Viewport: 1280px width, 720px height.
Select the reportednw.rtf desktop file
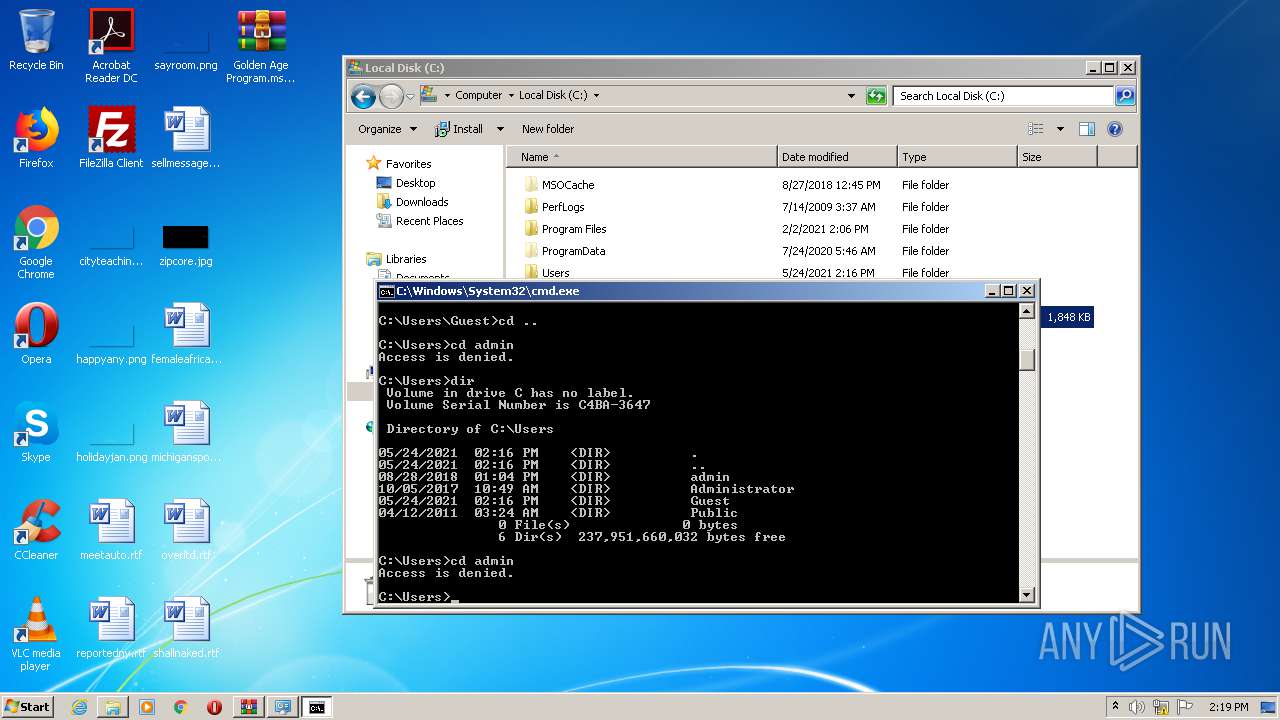pyautogui.click(x=111, y=628)
